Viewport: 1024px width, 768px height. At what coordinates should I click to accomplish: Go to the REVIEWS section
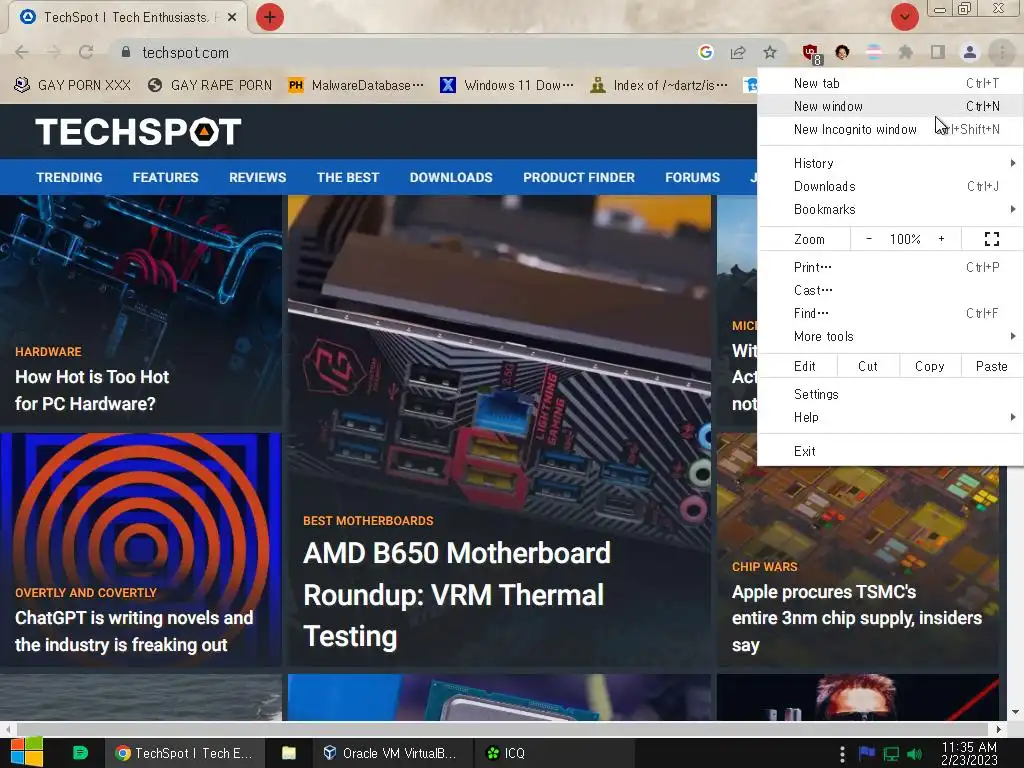tap(257, 178)
